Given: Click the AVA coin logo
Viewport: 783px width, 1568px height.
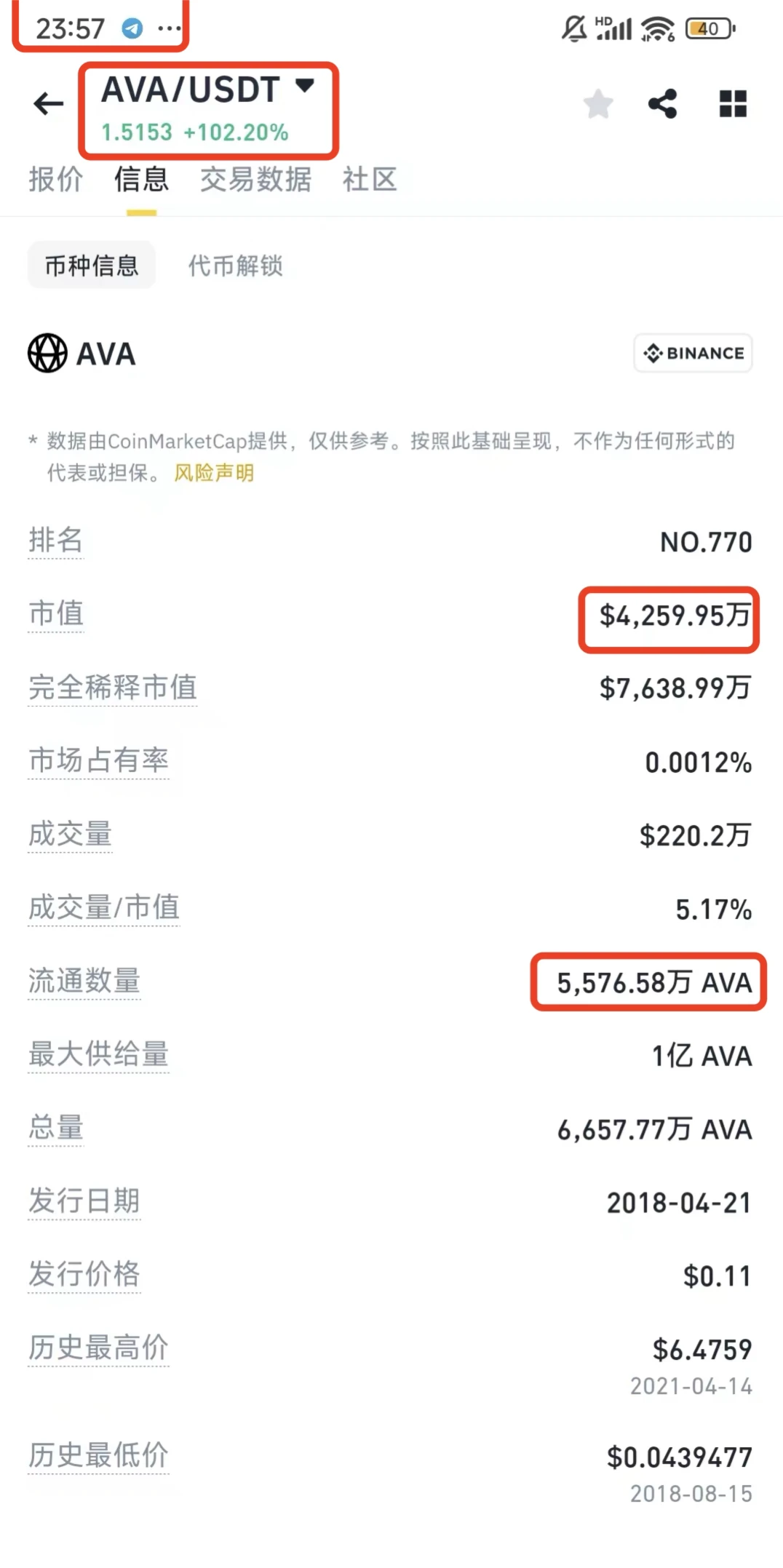Looking at the screenshot, I should click(x=47, y=354).
